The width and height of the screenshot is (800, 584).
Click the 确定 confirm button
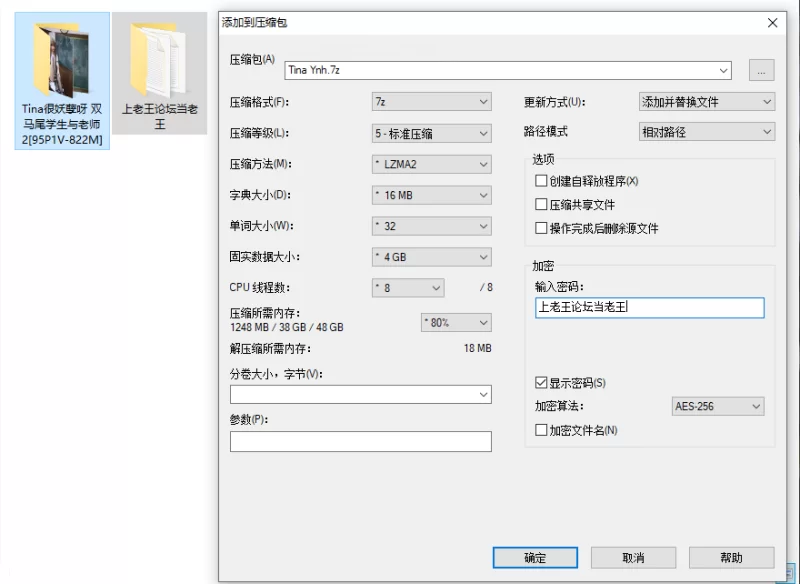(x=535, y=559)
